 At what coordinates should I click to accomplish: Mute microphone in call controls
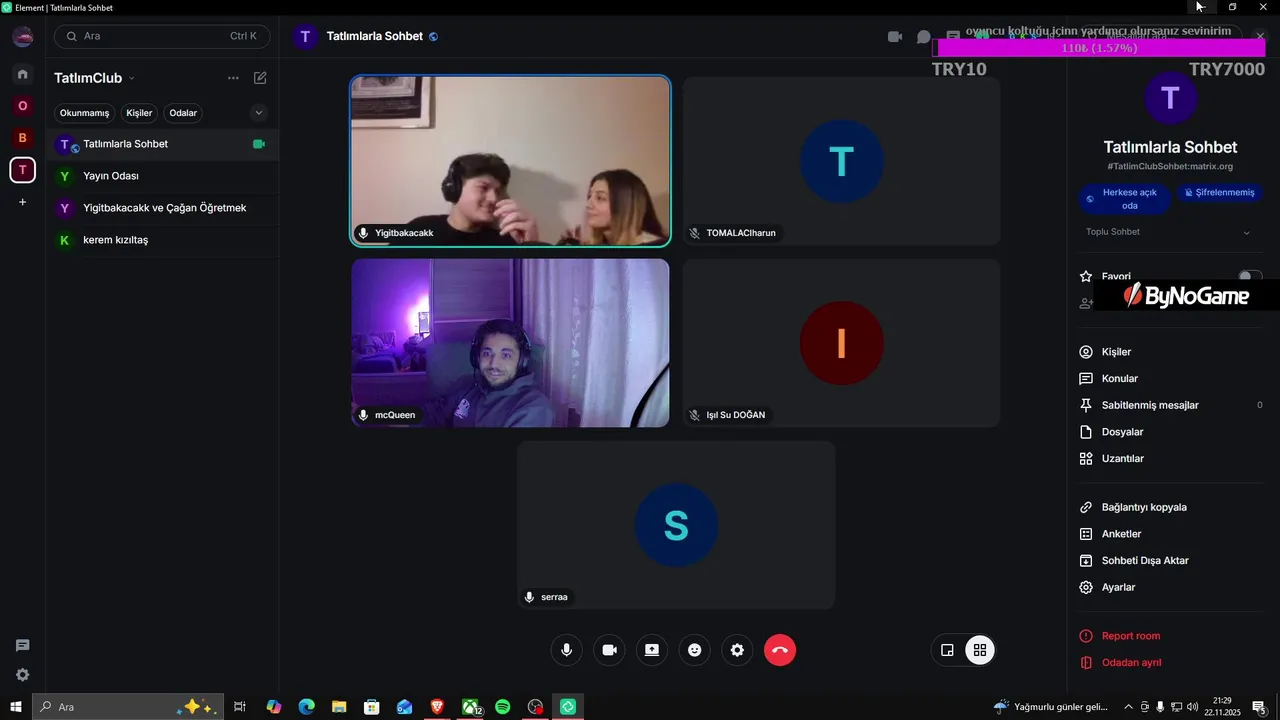pos(566,650)
